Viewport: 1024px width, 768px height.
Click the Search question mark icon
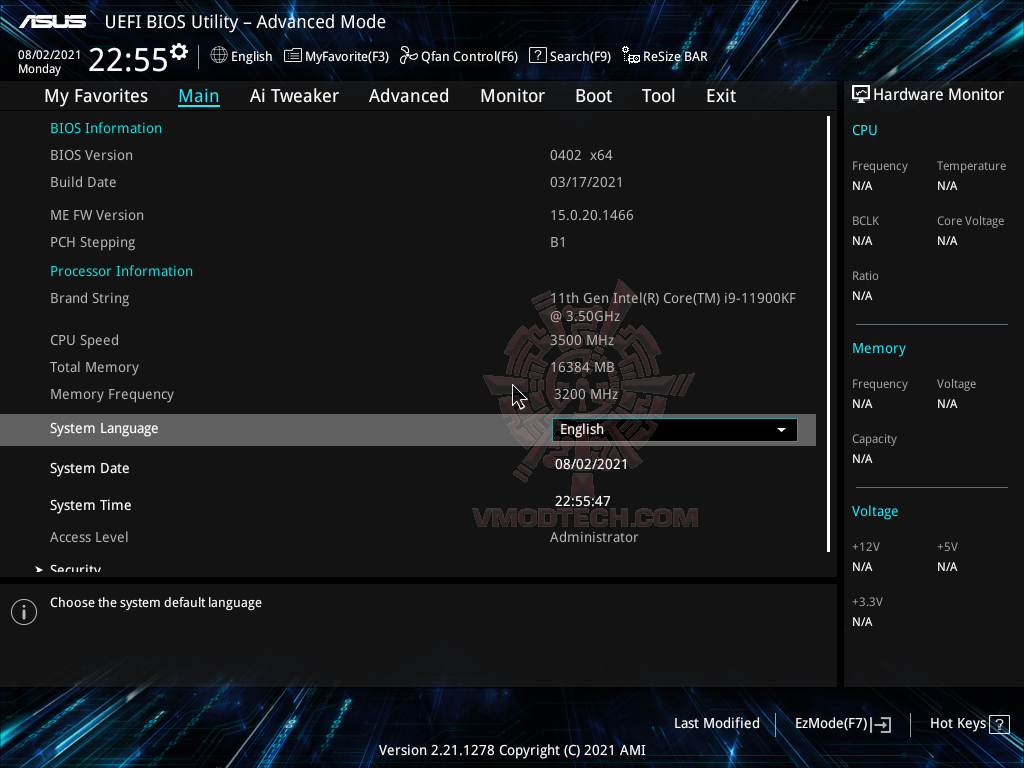click(x=537, y=55)
